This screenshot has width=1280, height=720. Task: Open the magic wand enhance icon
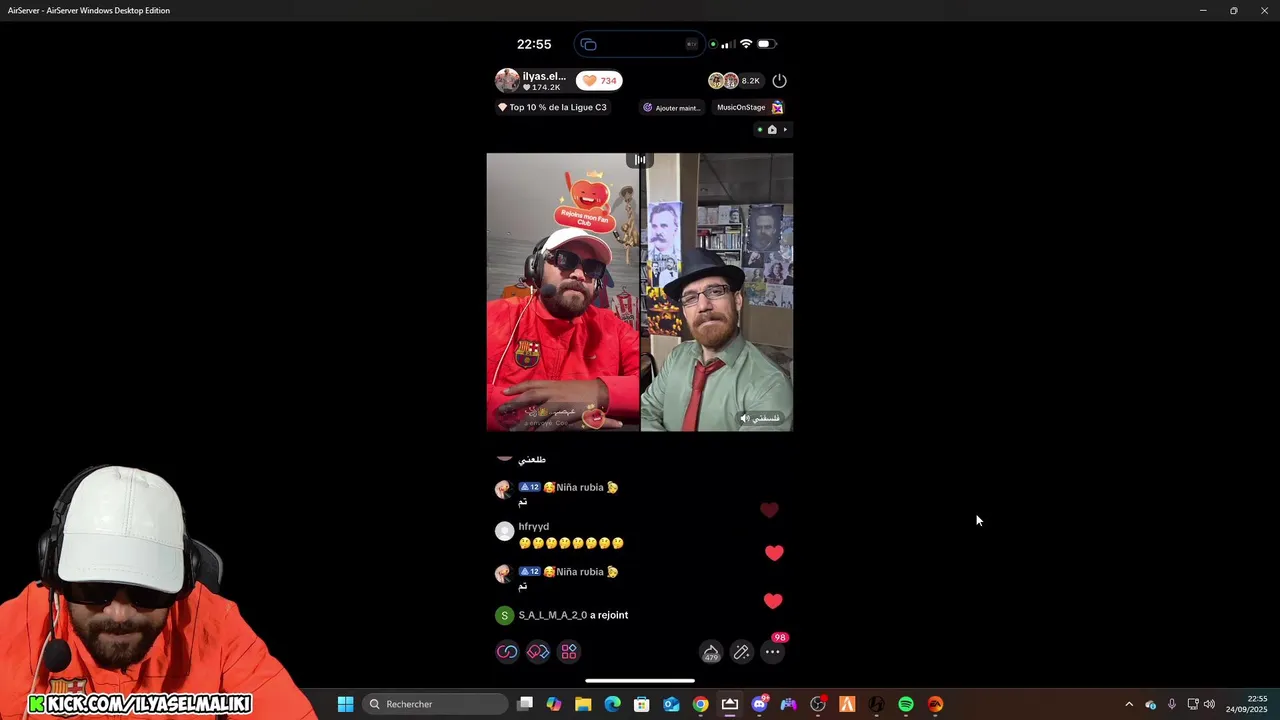tap(742, 652)
